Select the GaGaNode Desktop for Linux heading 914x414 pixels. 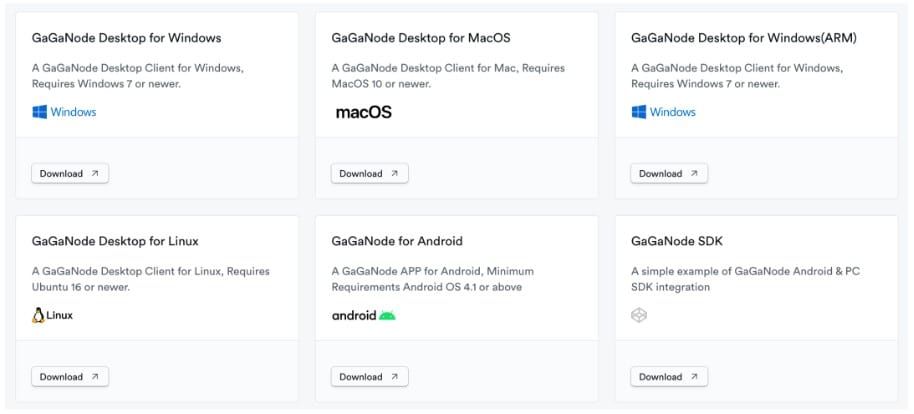tap(115, 241)
